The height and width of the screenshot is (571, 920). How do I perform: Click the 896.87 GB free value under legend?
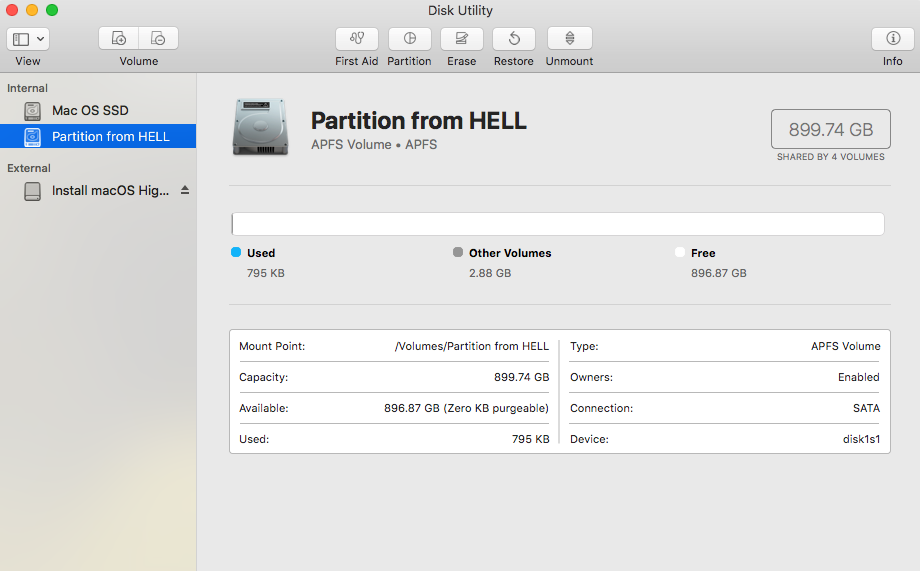(x=719, y=273)
